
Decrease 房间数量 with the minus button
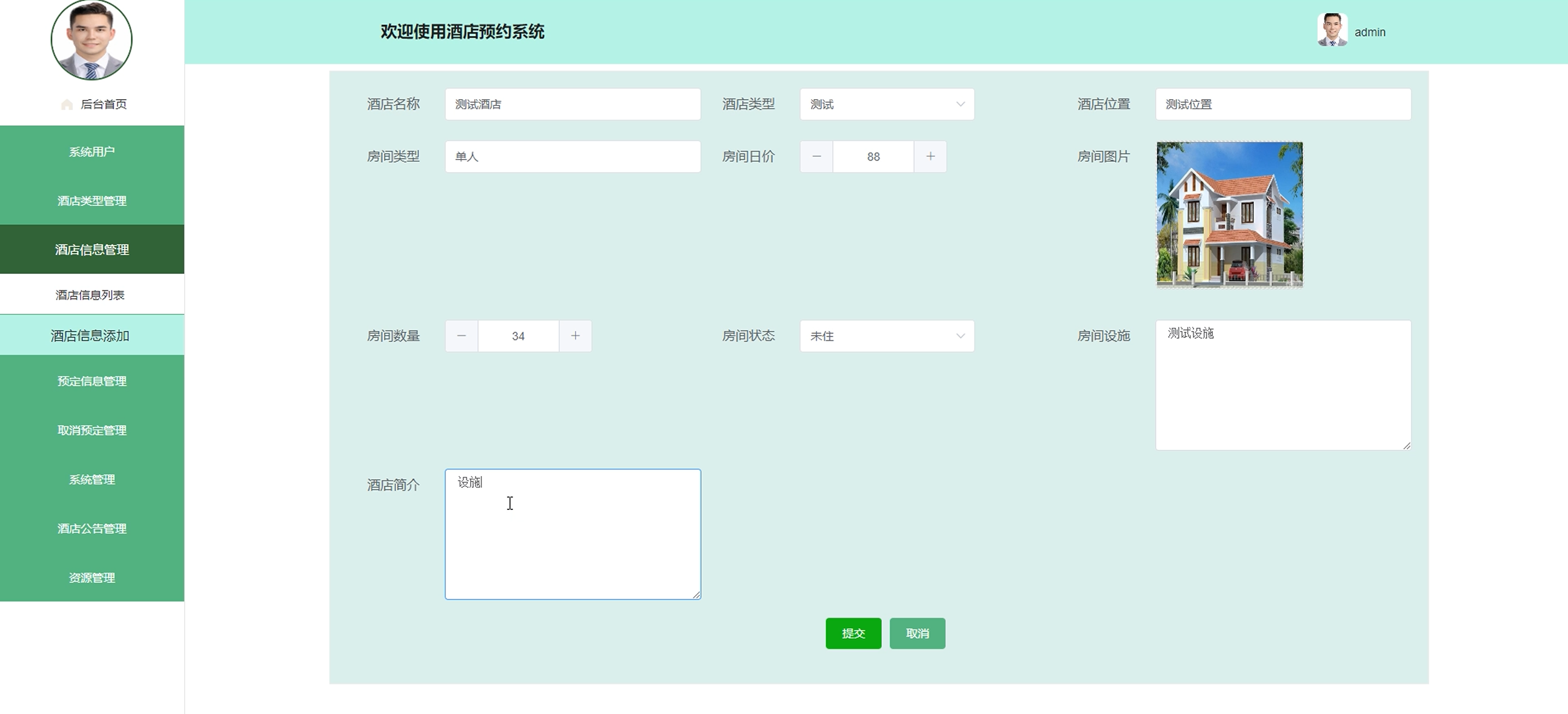click(461, 336)
